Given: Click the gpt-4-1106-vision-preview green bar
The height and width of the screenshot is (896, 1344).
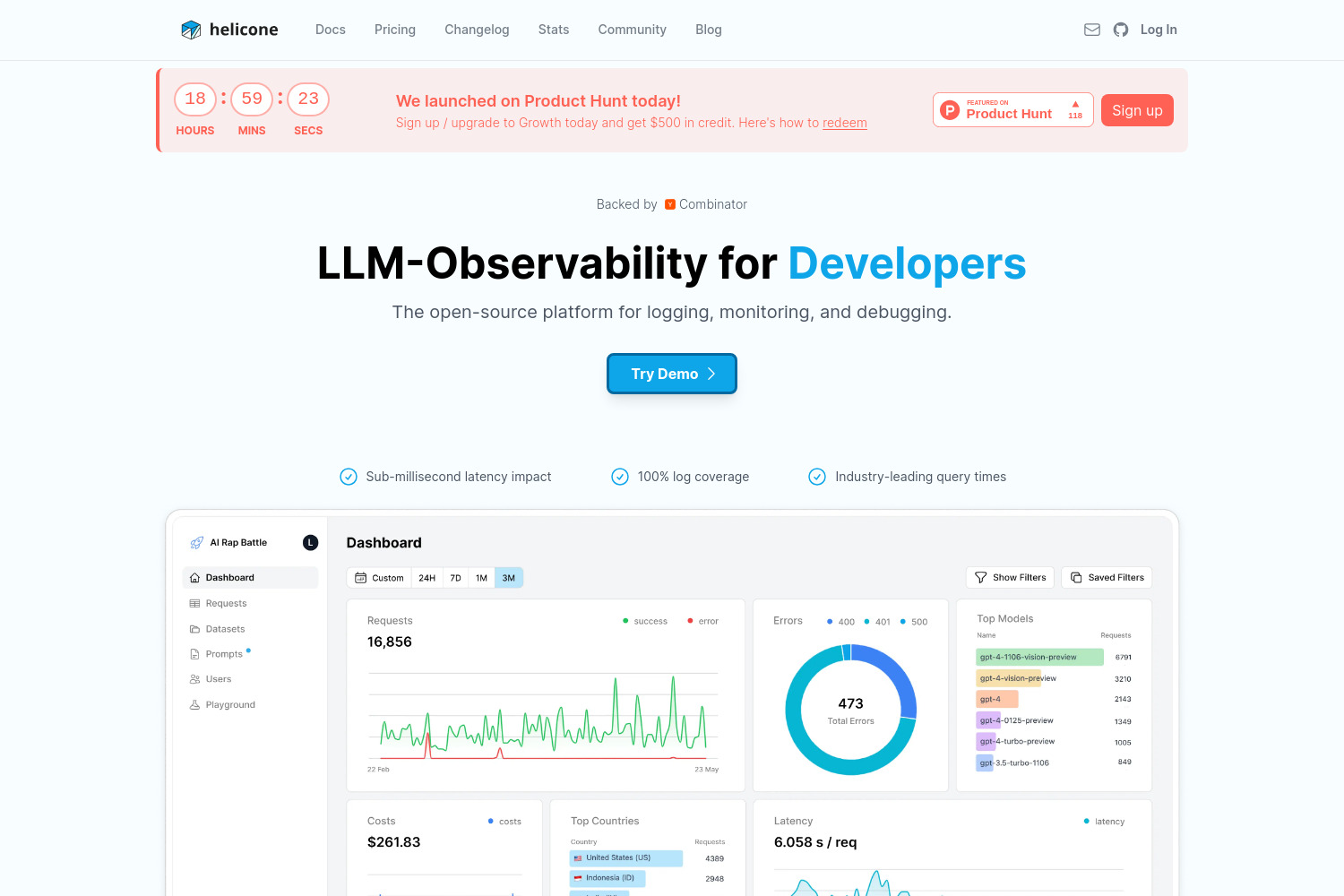Looking at the screenshot, I should 1040,657.
